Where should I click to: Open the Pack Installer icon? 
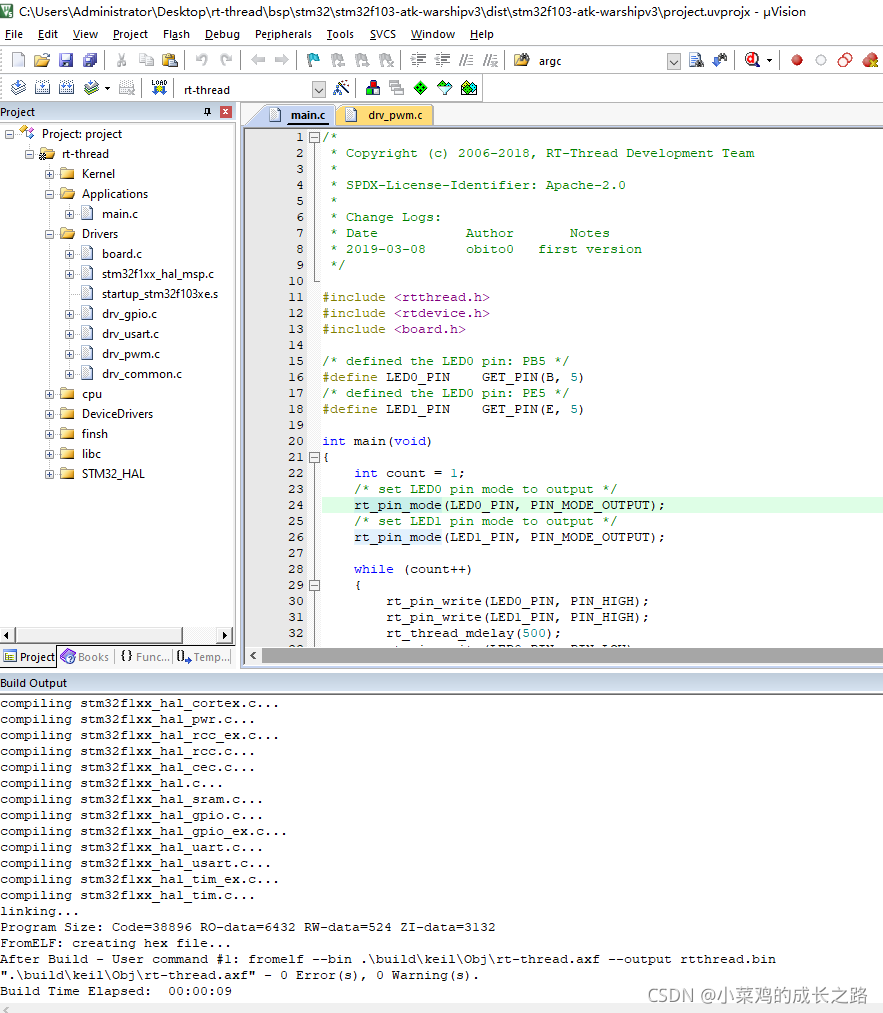click(469, 88)
